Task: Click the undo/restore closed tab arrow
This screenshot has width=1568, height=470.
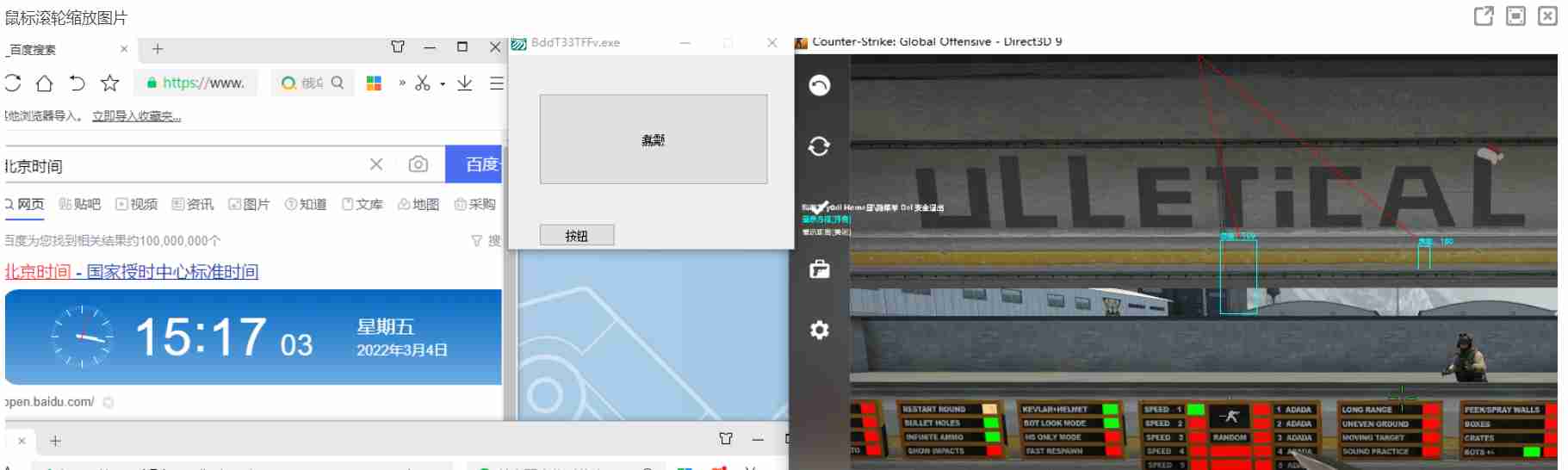Action: tap(77, 83)
